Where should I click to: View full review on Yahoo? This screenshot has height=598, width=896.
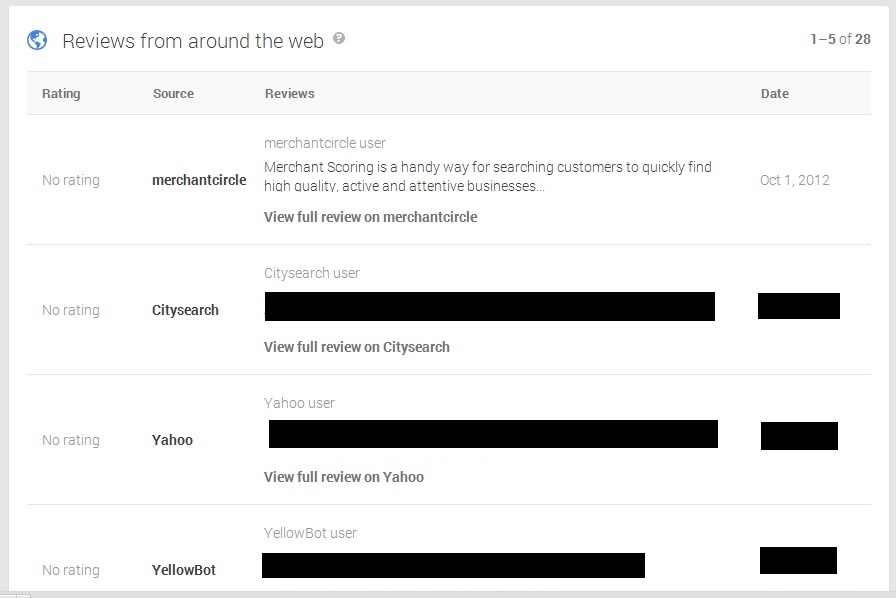pyautogui.click(x=344, y=477)
